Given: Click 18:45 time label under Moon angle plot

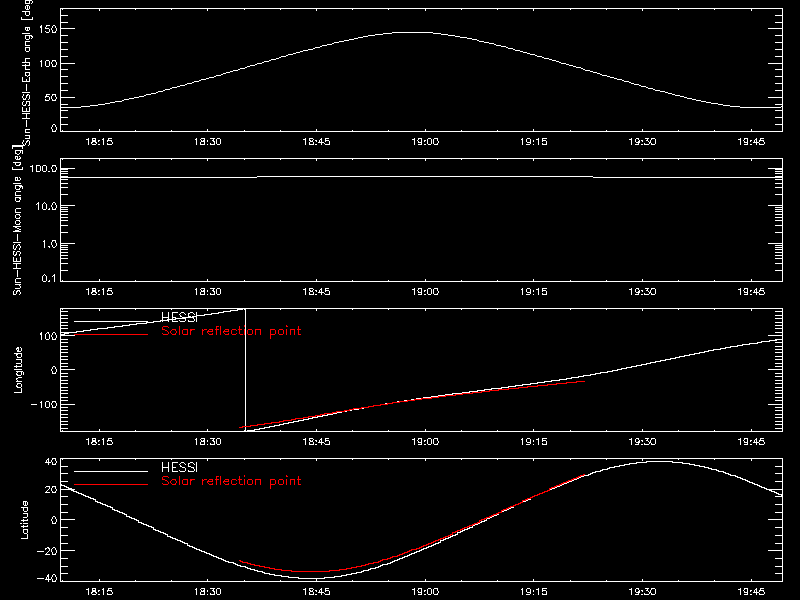Looking at the screenshot, I should point(316,292).
